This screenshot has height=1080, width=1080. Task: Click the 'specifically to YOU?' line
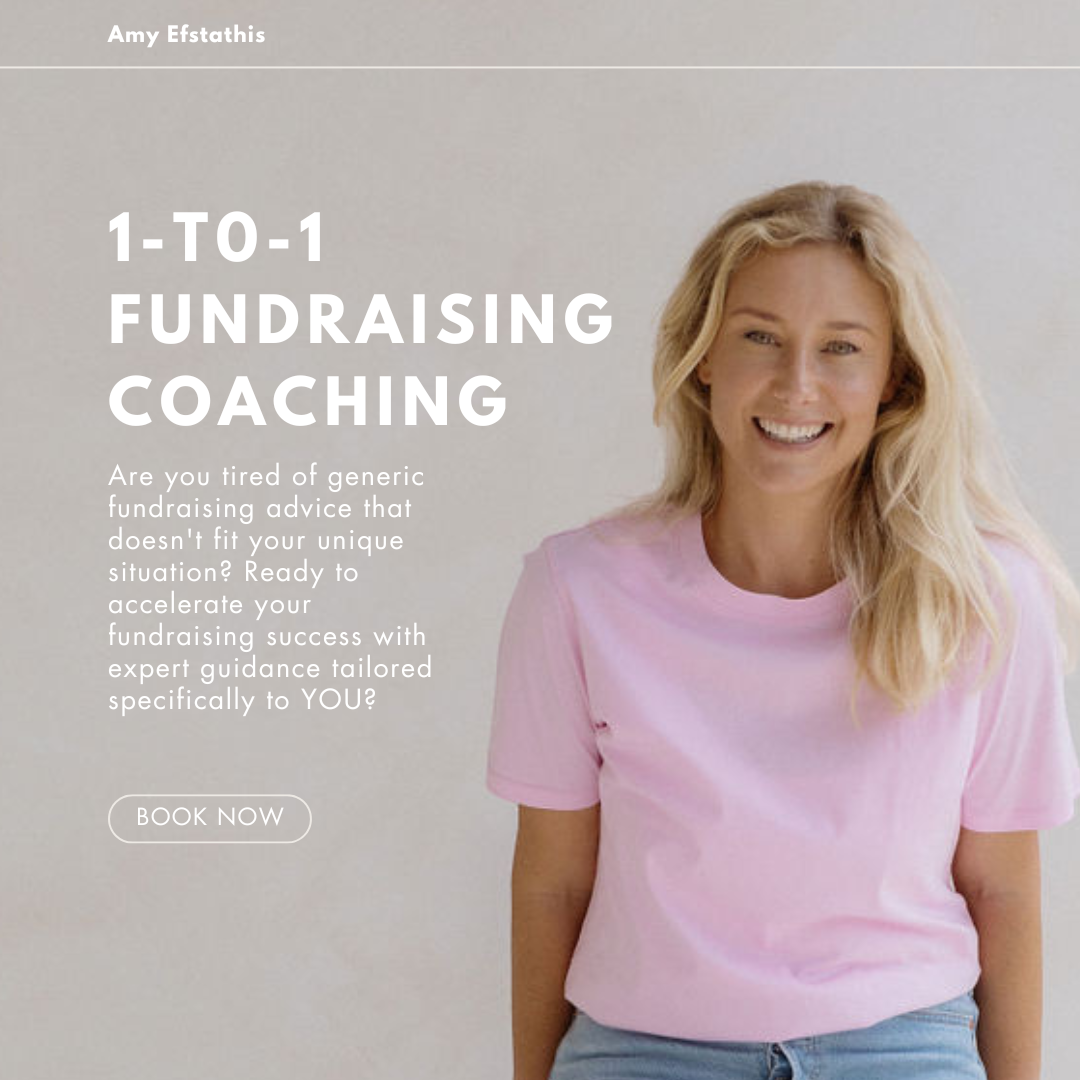point(242,700)
